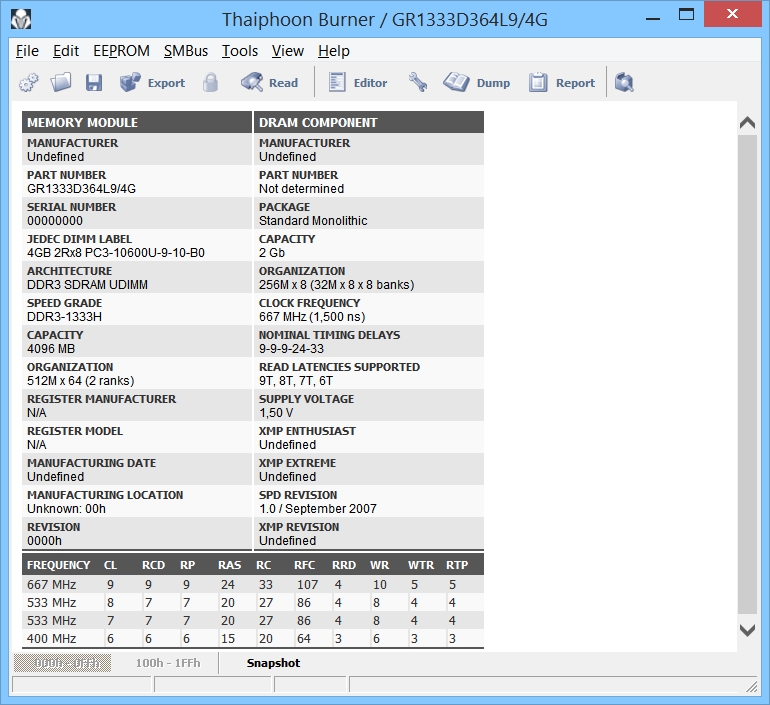Image resolution: width=770 pixels, height=705 pixels.
Task: Click the Thaiphoon Burner app icon
Action: point(21,19)
